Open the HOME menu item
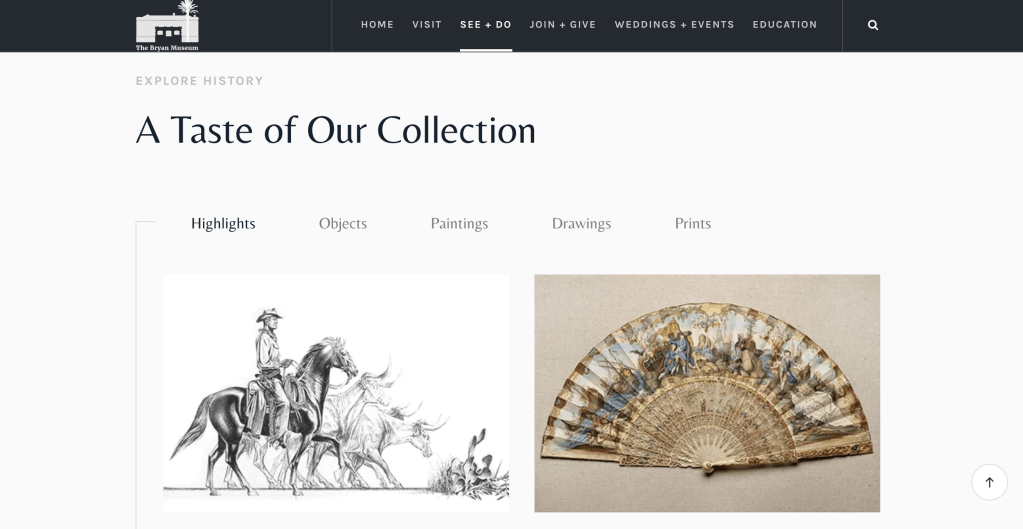The image size is (1023, 529). click(377, 25)
